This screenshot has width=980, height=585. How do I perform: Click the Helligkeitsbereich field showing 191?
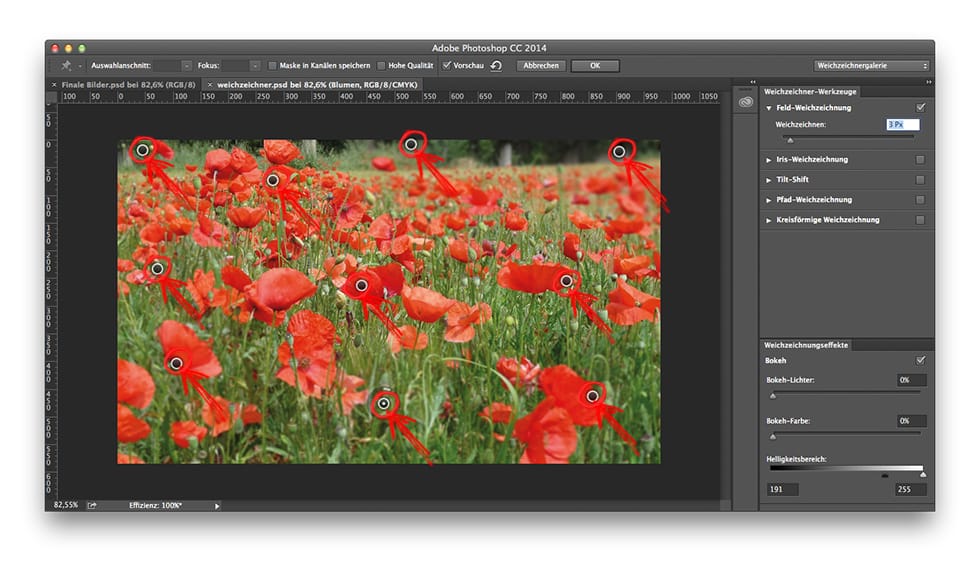(782, 489)
